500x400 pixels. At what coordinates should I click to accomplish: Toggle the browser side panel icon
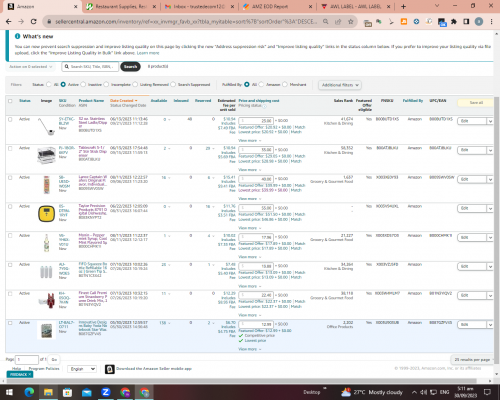click(466, 22)
